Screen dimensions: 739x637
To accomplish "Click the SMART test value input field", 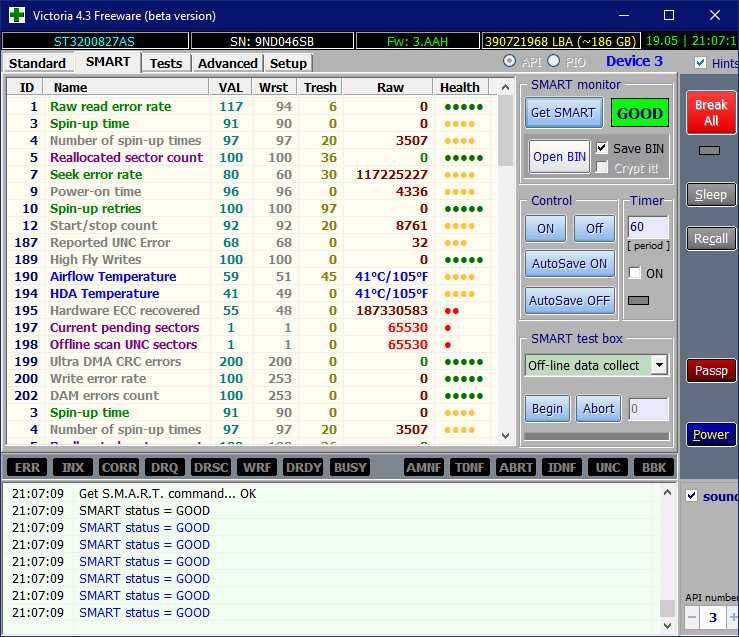I will [649, 408].
